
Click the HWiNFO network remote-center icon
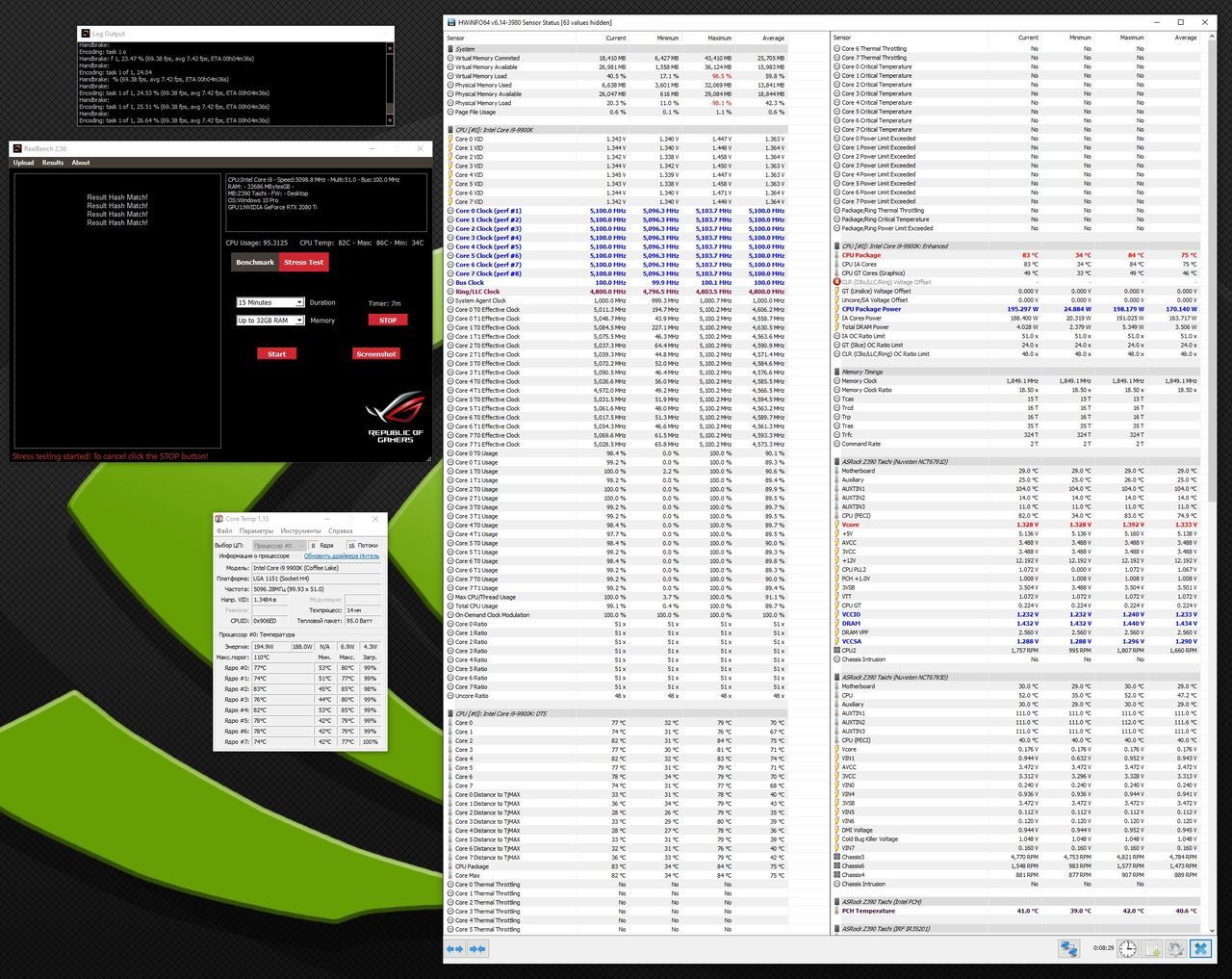[1068, 948]
